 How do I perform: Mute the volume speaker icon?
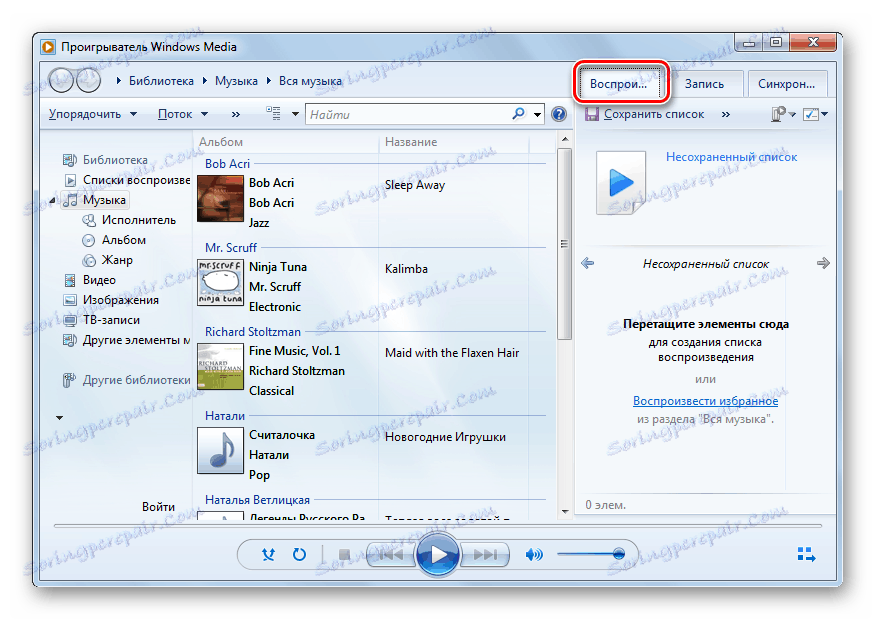click(x=534, y=555)
